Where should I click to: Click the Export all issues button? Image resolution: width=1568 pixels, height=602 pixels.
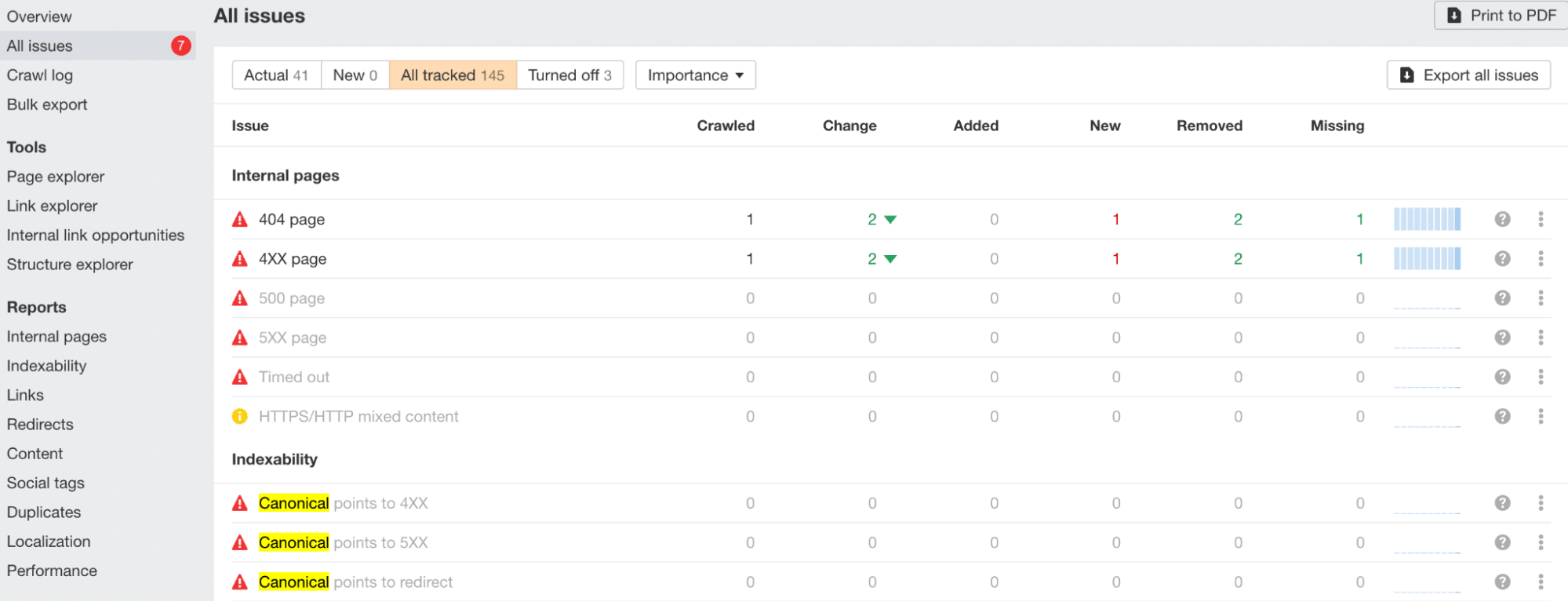1469,75
